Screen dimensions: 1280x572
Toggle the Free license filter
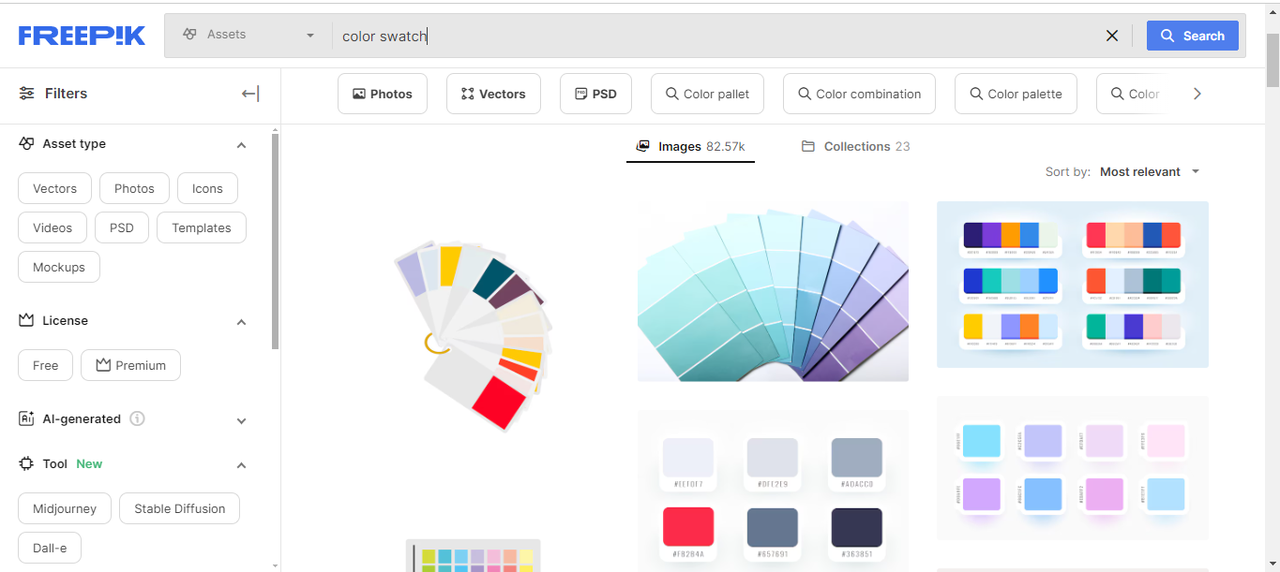(x=45, y=365)
